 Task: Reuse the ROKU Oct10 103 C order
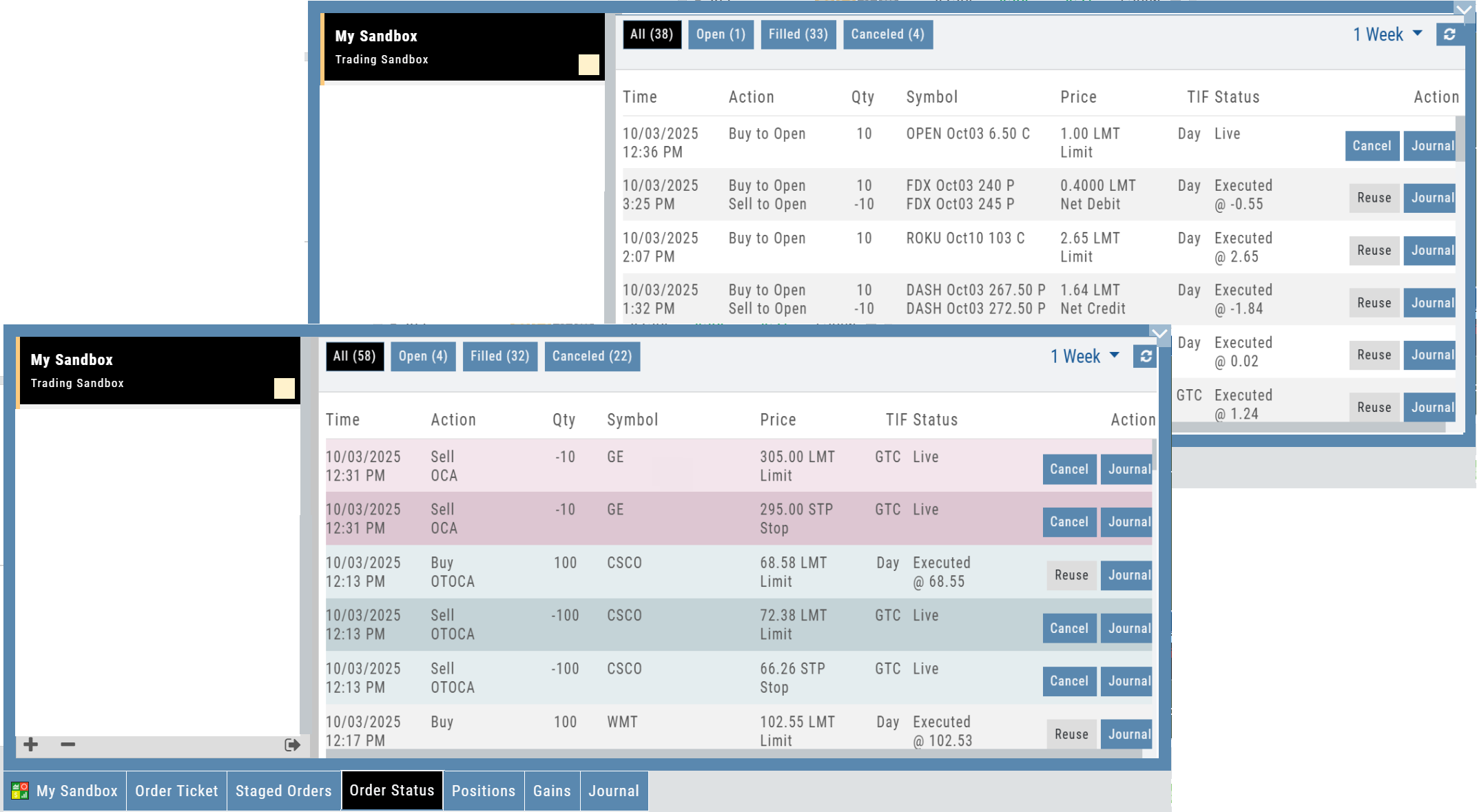point(1374,251)
